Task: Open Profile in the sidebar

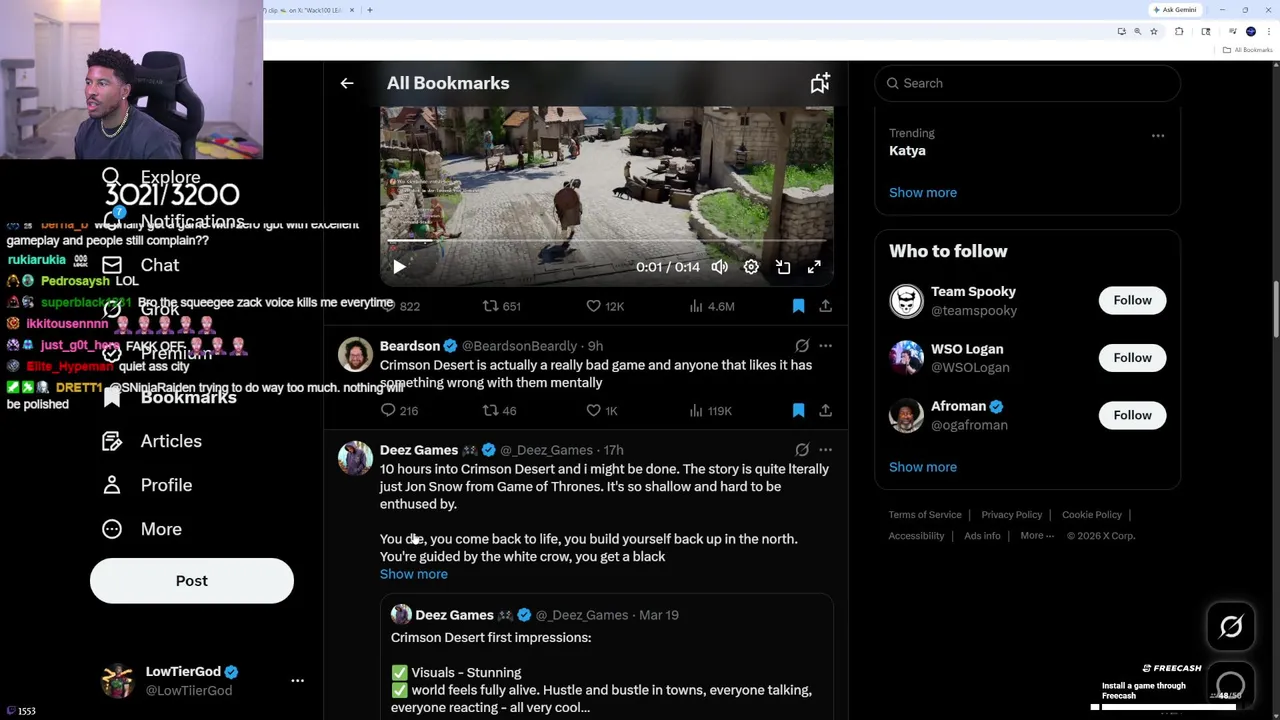Action: [x=147, y=485]
